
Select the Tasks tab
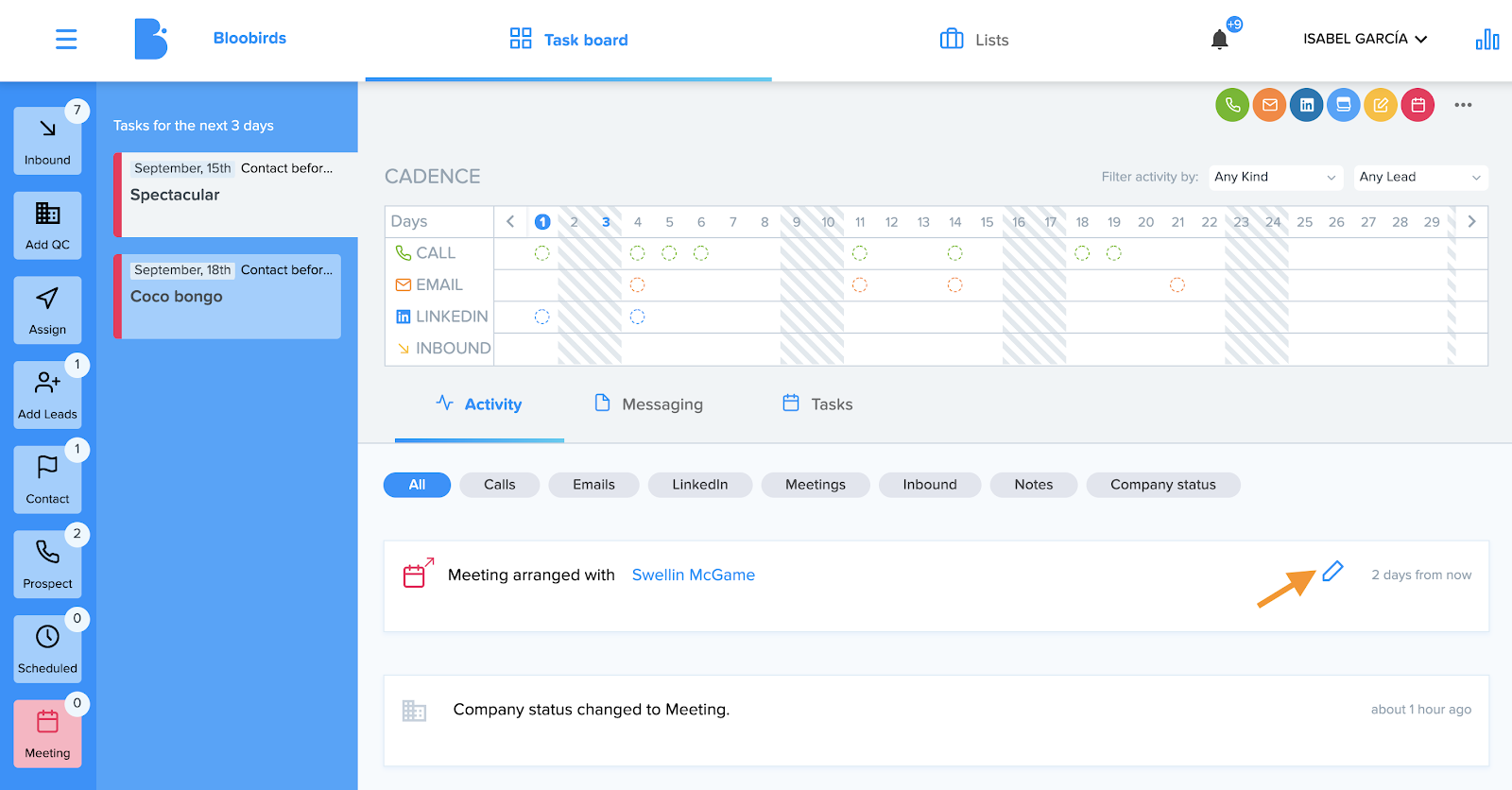[817, 404]
